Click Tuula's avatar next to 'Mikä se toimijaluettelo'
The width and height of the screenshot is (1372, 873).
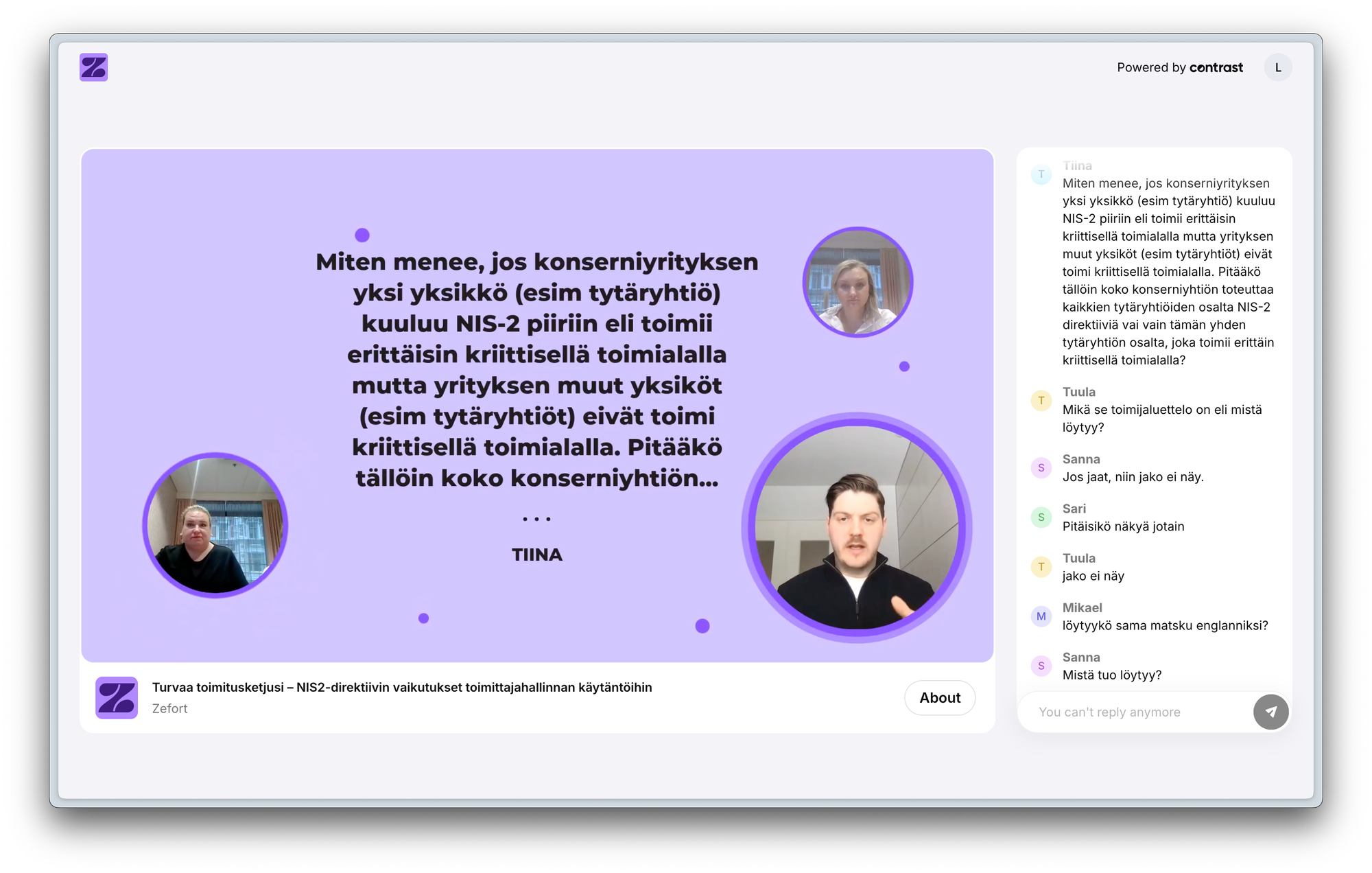tap(1041, 401)
